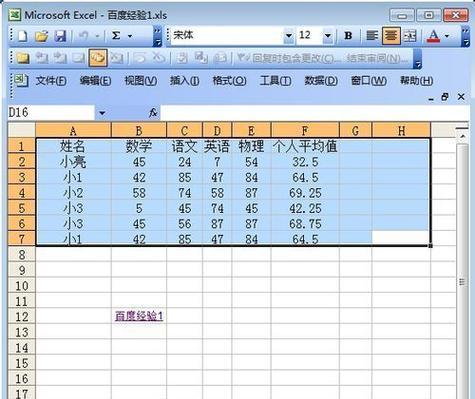
Task: Save the workbook with the floppy icon
Action: click(x=60, y=35)
